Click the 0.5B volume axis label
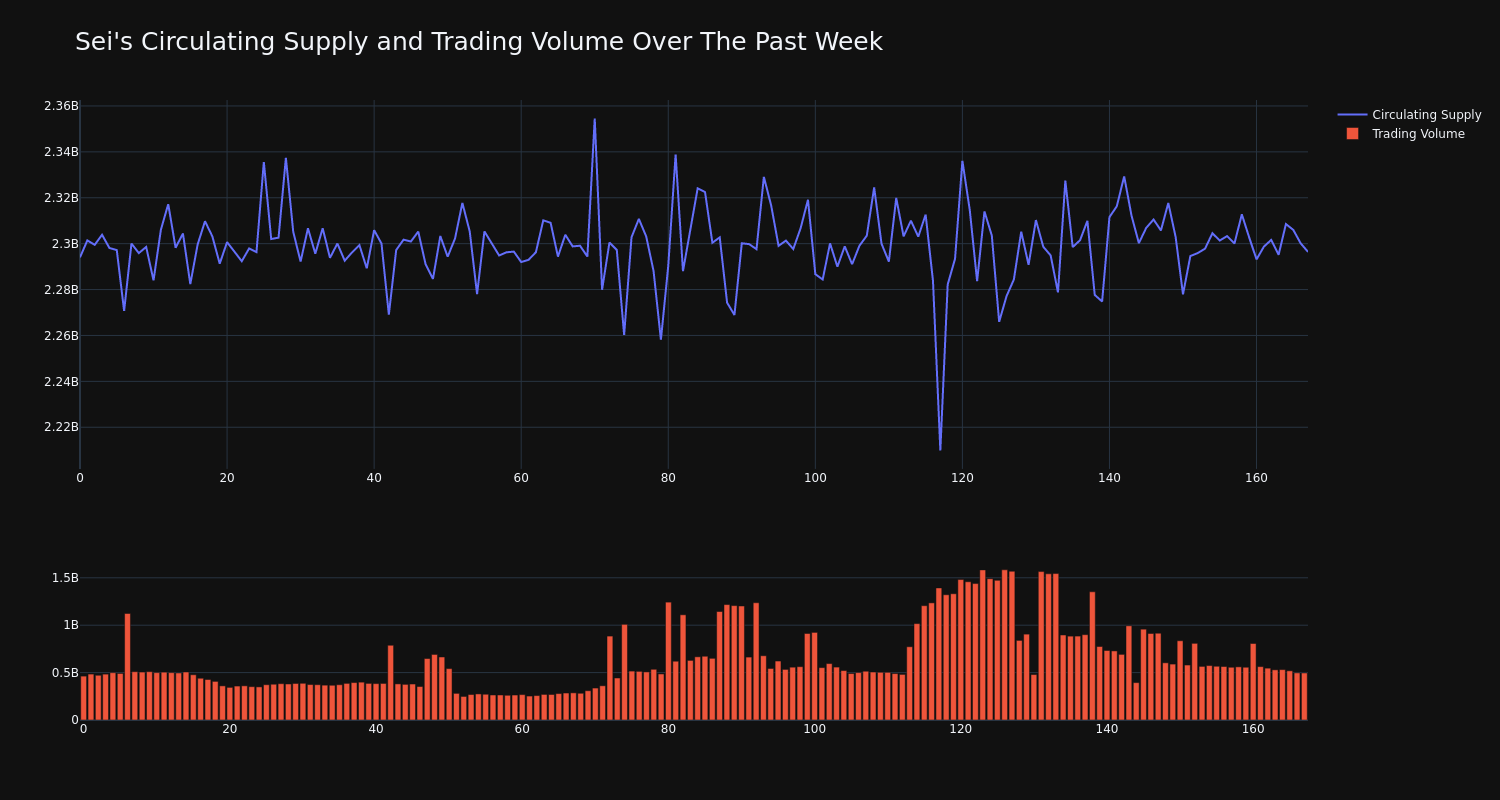This screenshot has width=1500, height=800. click(65, 673)
